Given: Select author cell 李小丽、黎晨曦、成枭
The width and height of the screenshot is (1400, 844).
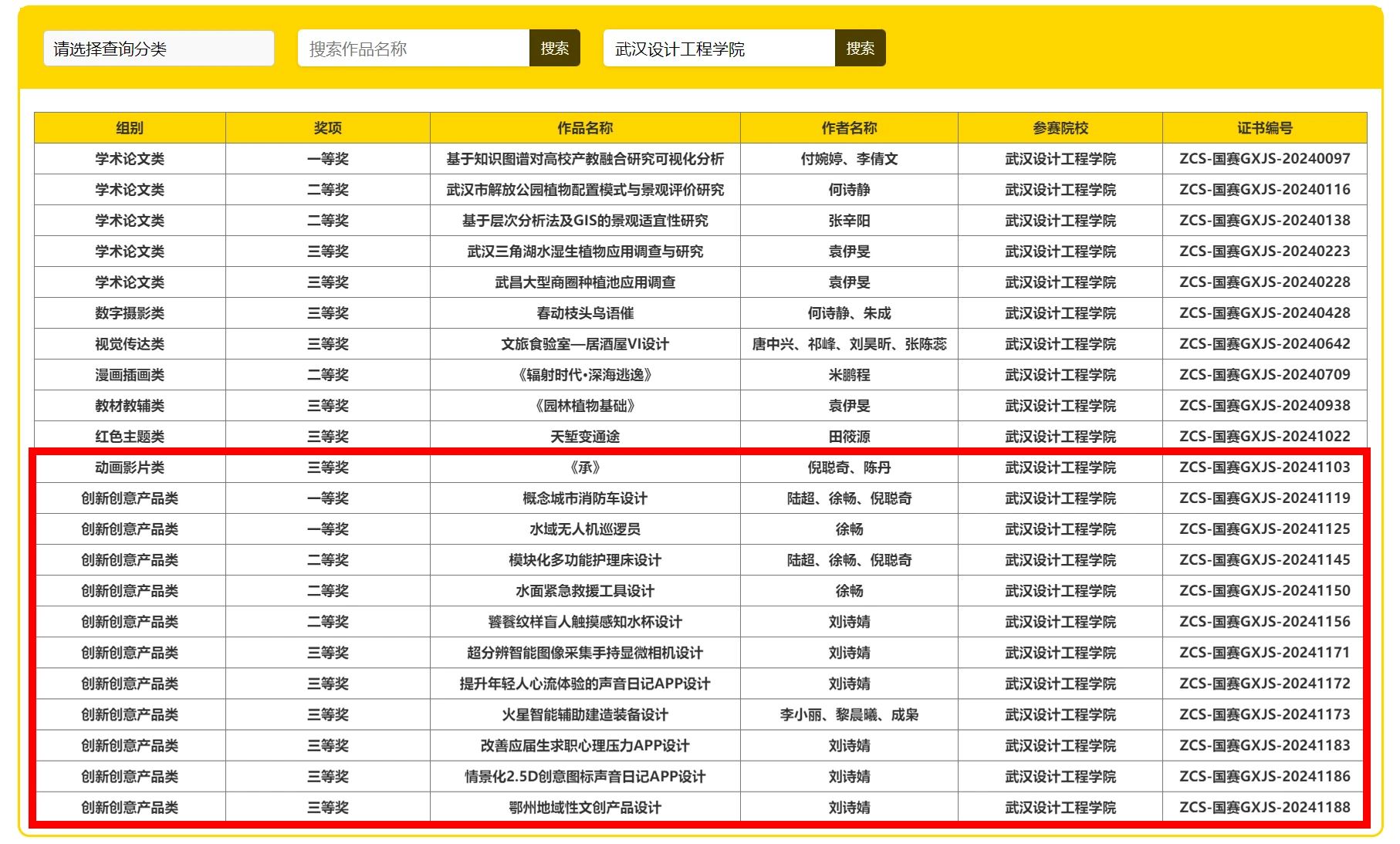Looking at the screenshot, I should click(849, 714).
